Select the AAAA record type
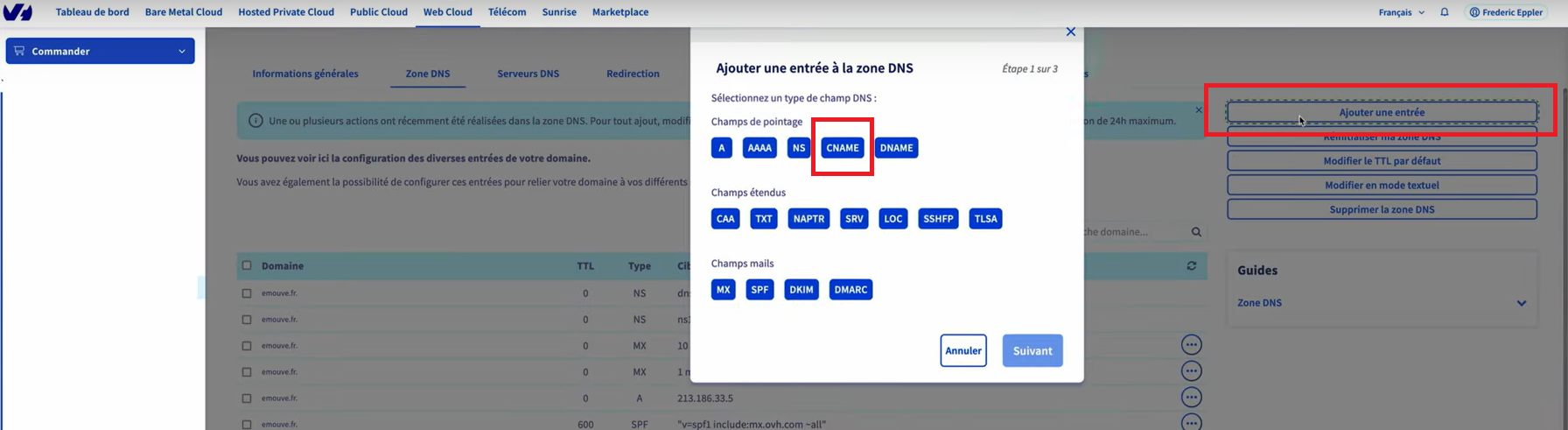This screenshot has height=430, width=1568. pyautogui.click(x=759, y=148)
